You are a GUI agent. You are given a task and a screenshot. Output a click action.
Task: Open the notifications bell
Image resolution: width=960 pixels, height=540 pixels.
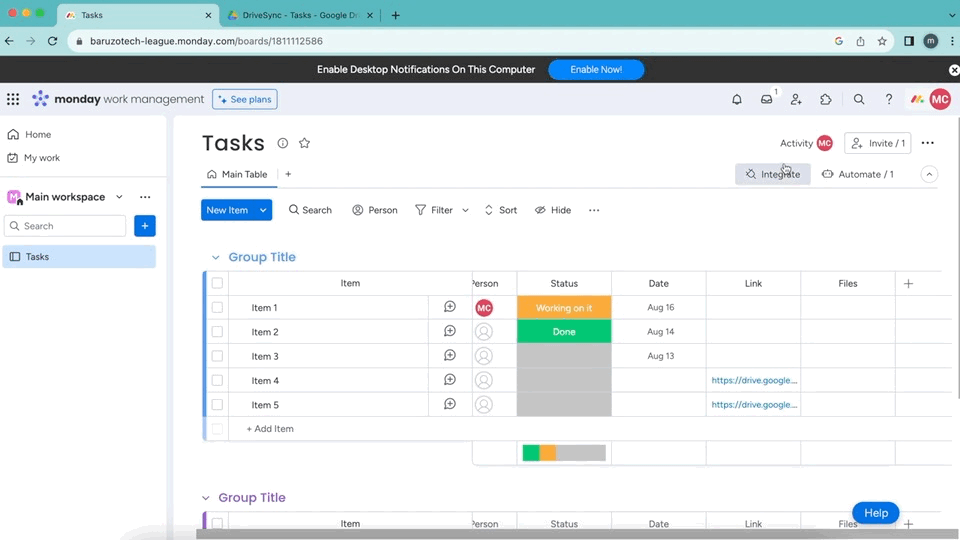(737, 99)
